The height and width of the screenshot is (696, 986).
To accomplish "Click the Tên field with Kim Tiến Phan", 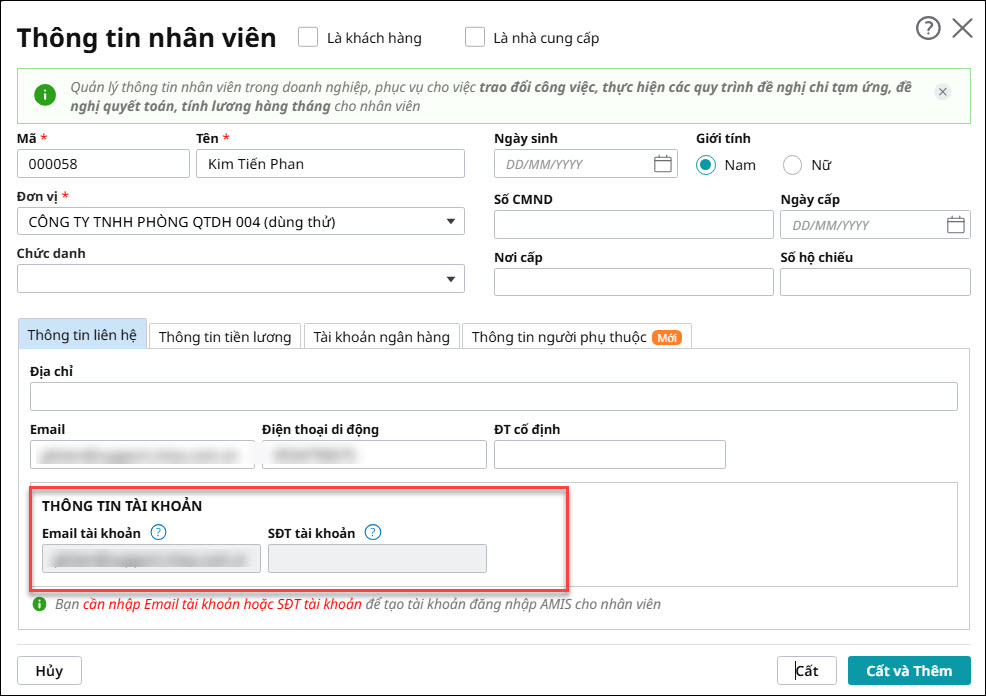I will (330, 163).
